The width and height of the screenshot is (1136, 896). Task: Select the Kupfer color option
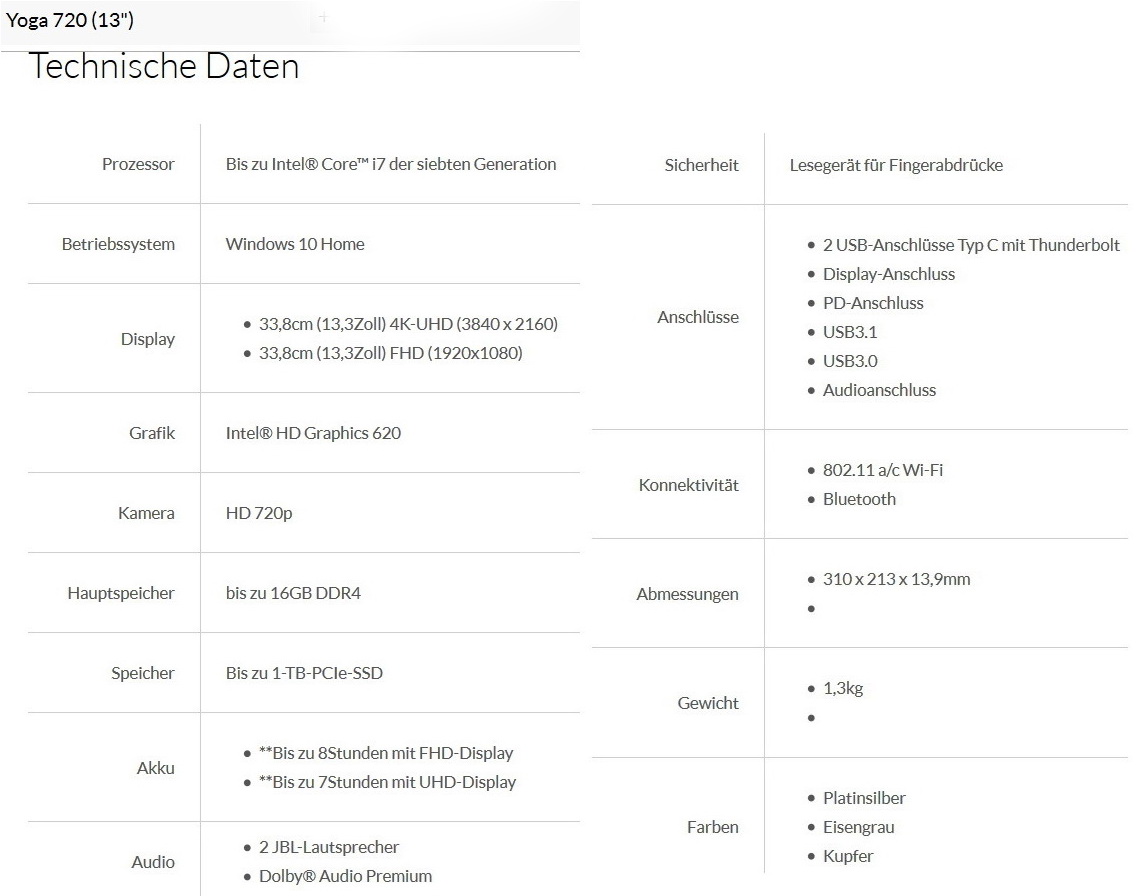coord(848,856)
